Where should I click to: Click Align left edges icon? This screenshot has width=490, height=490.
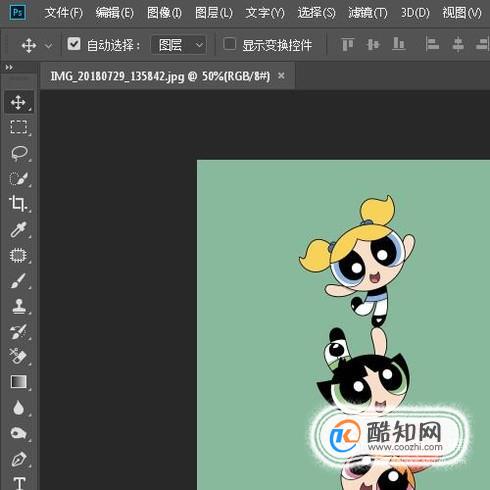pyautogui.click(x=432, y=44)
